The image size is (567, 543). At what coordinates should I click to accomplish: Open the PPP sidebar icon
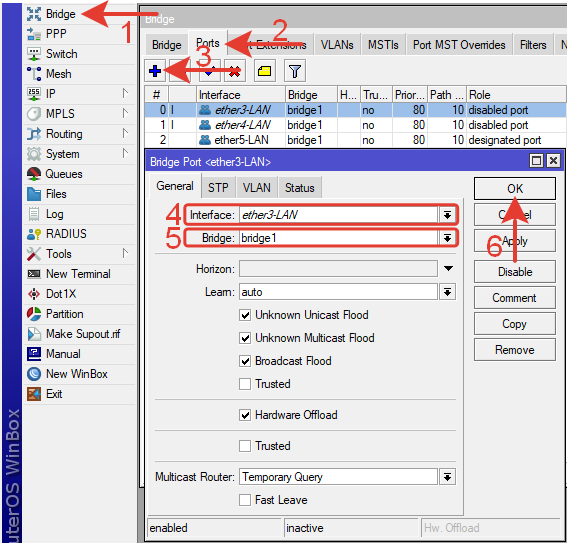coord(34,34)
